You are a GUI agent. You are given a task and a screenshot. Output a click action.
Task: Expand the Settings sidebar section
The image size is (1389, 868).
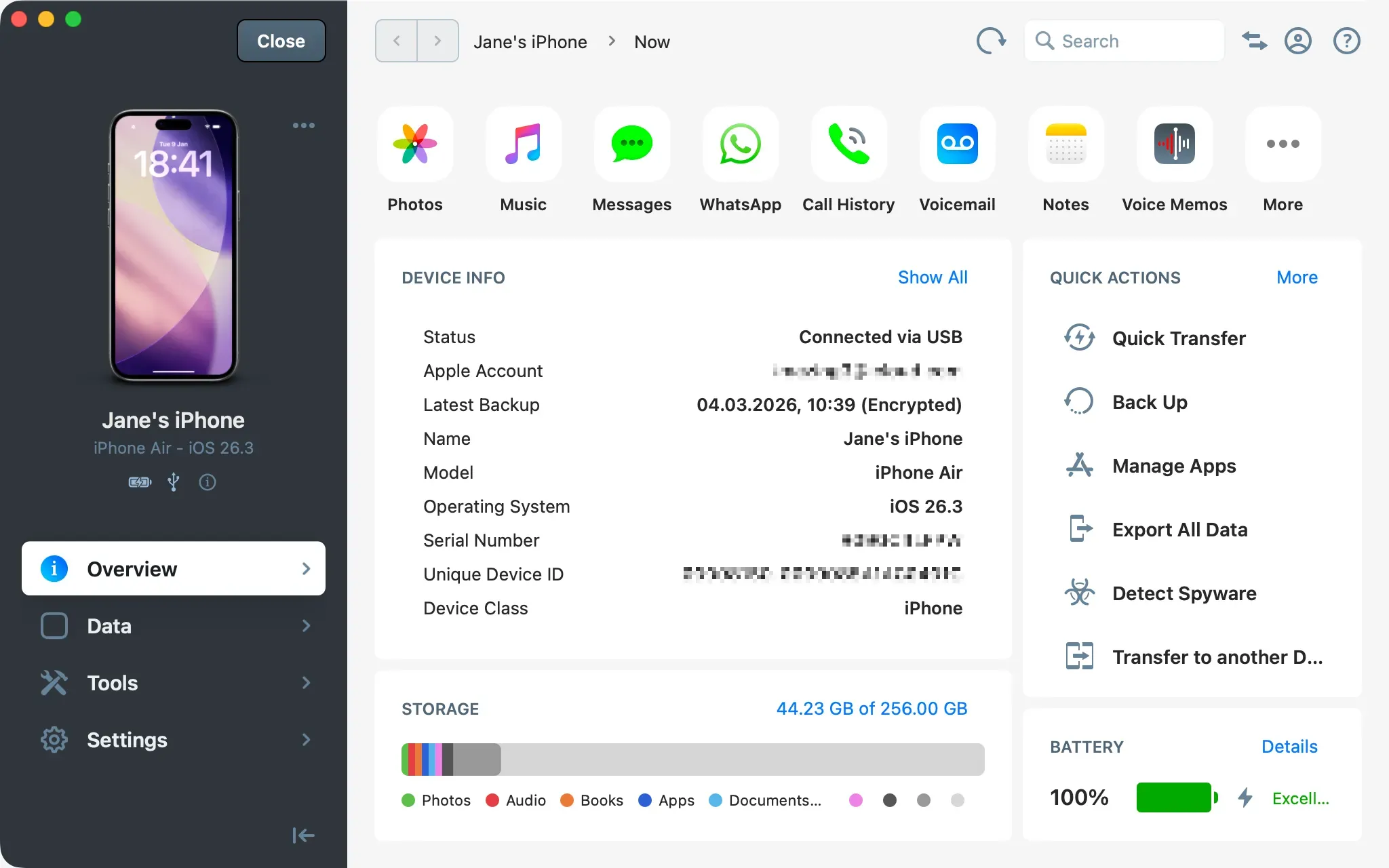(173, 739)
